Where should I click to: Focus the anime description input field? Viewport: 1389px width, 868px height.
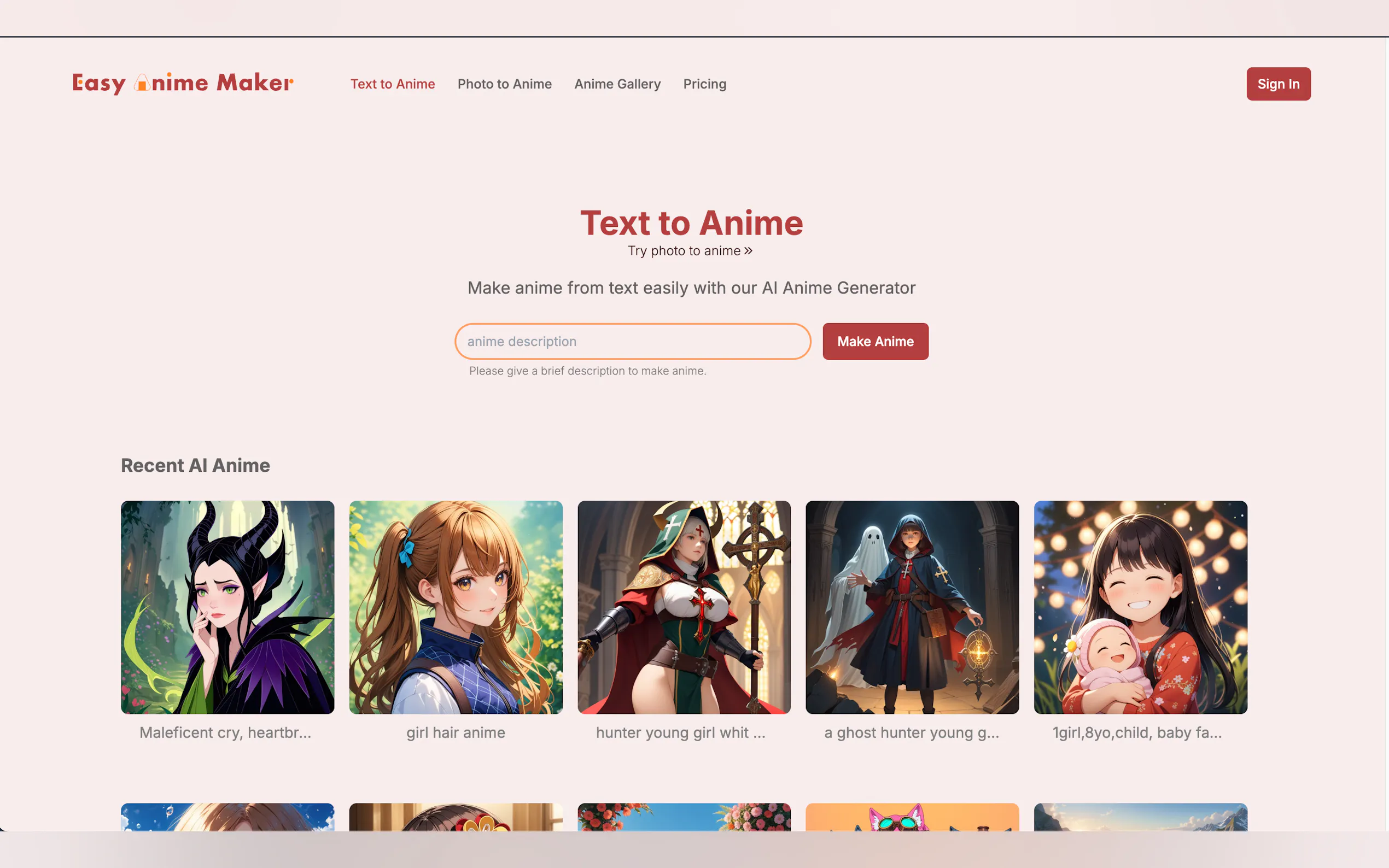[632, 342]
